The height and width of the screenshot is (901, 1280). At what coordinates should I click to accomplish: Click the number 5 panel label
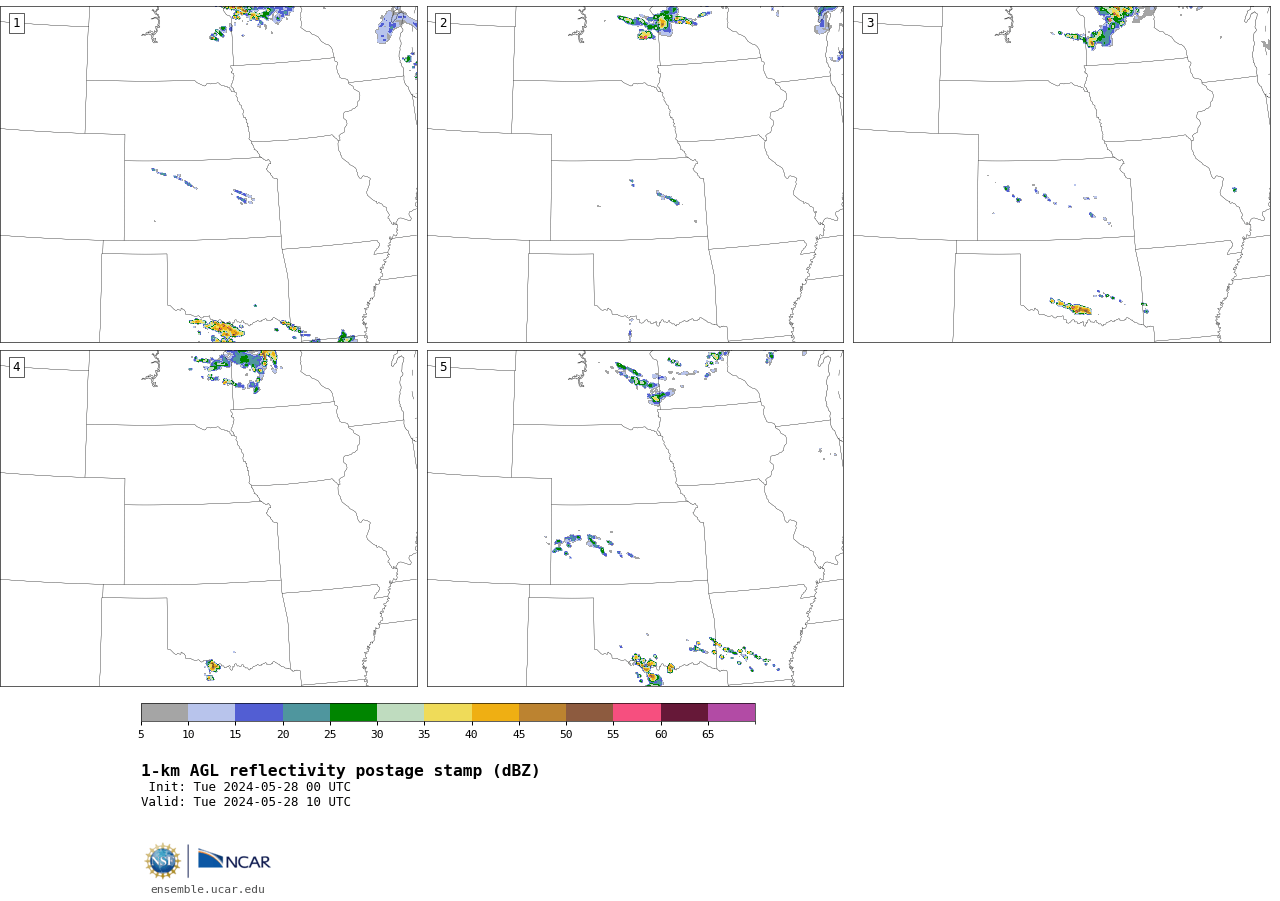pos(443,367)
